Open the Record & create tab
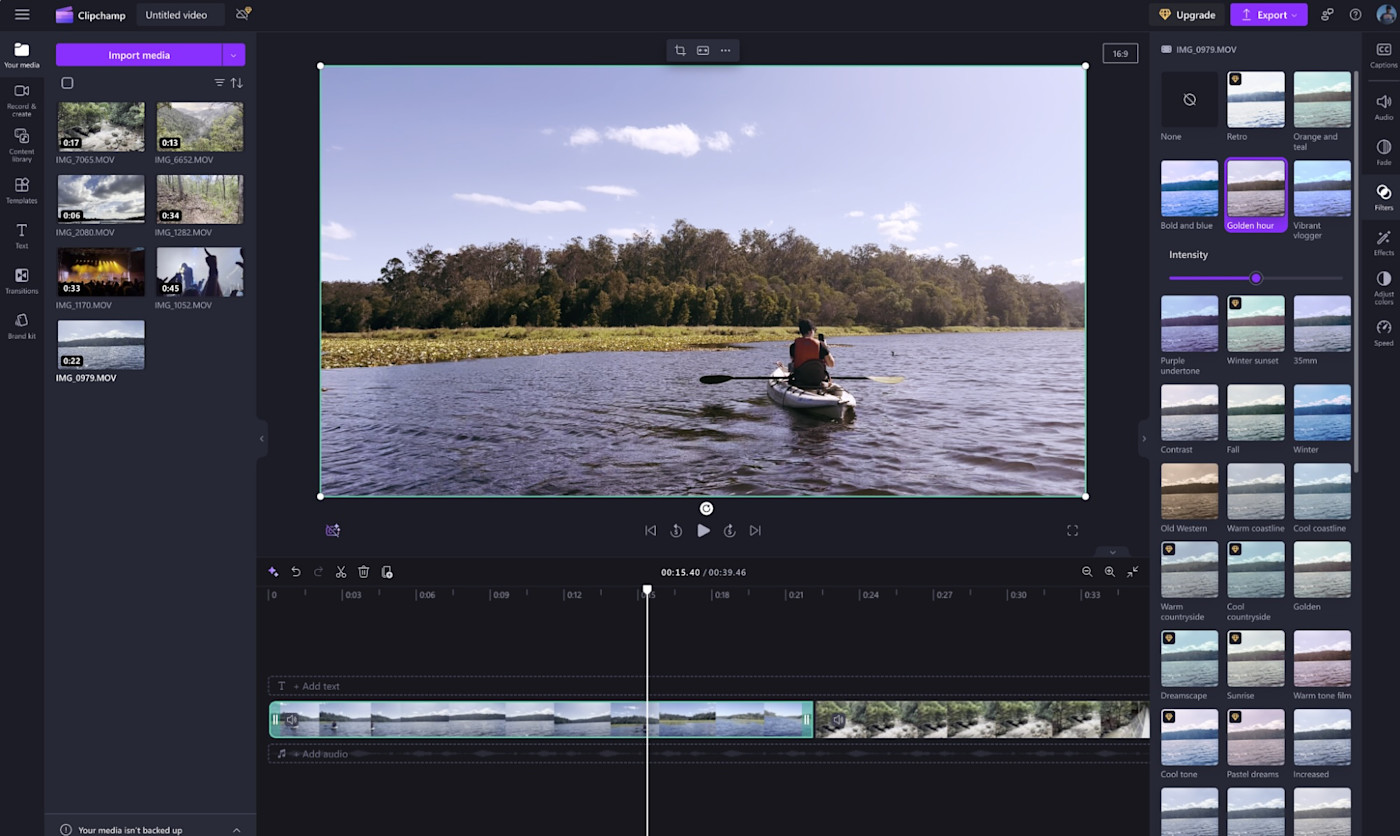The height and width of the screenshot is (836, 1400). 22,100
